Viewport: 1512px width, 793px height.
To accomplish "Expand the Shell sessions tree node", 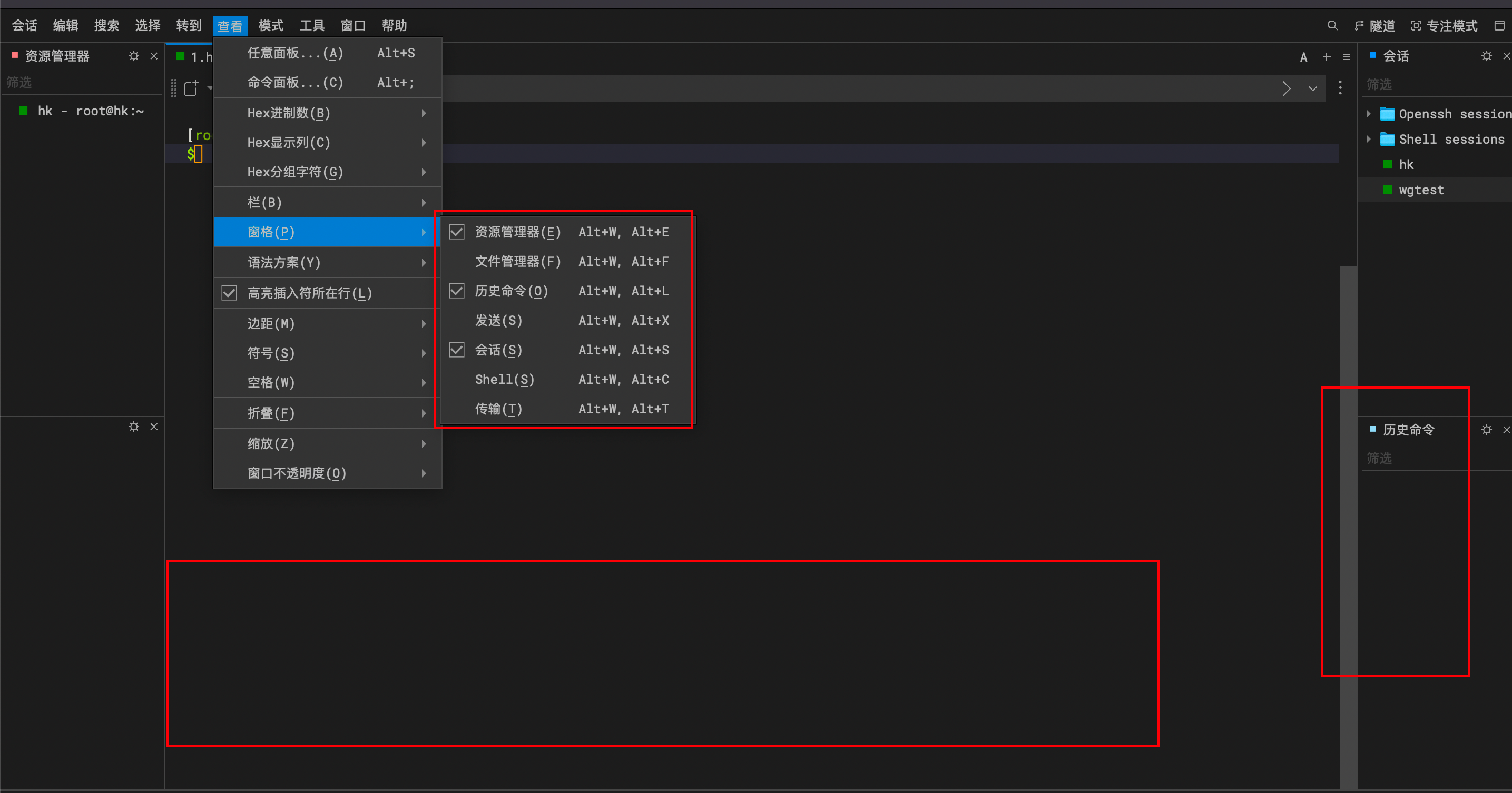I will click(x=1368, y=139).
